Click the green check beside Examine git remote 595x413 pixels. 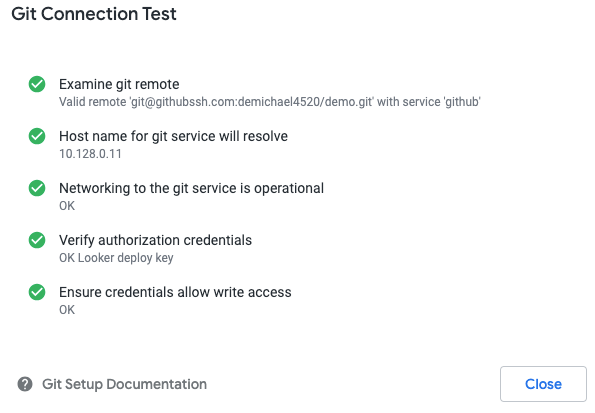tap(37, 84)
